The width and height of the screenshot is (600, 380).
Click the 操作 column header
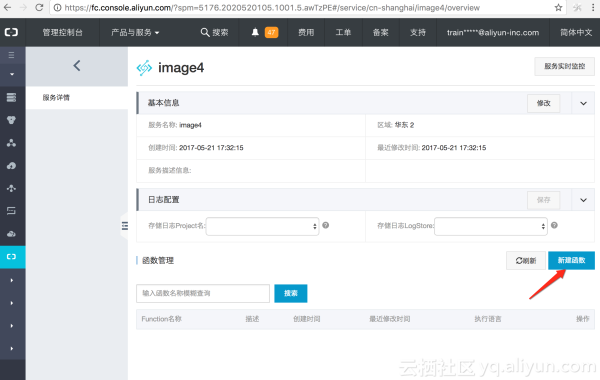tap(583, 319)
